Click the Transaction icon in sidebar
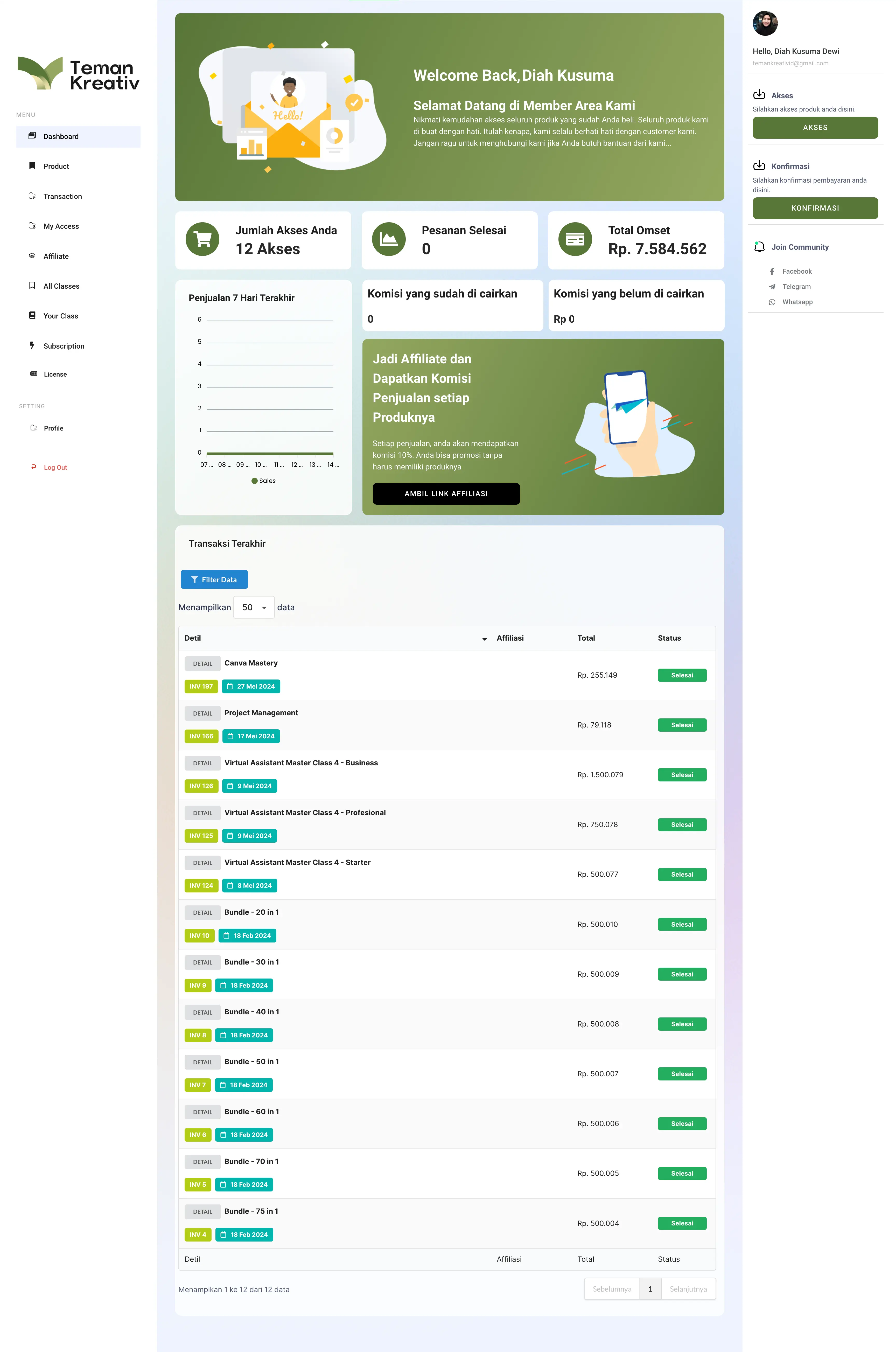 (32, 196)
